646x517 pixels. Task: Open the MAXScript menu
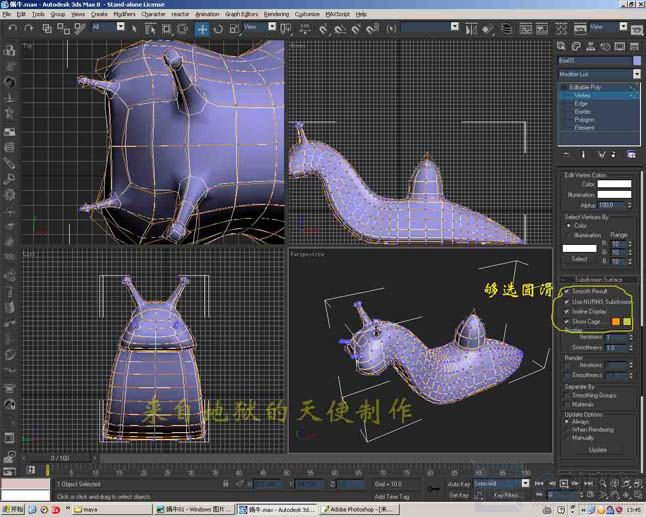[x=337, y=14]
